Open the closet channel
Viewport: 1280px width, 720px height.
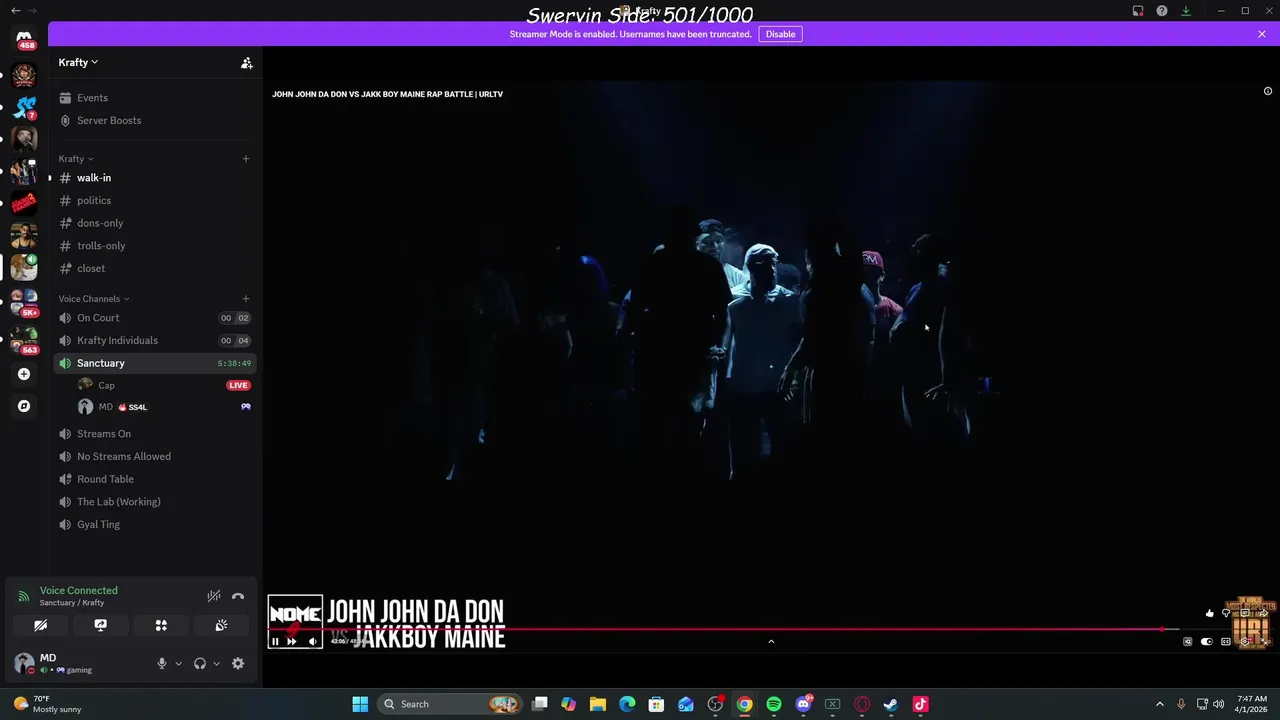(x=155, y=268)
